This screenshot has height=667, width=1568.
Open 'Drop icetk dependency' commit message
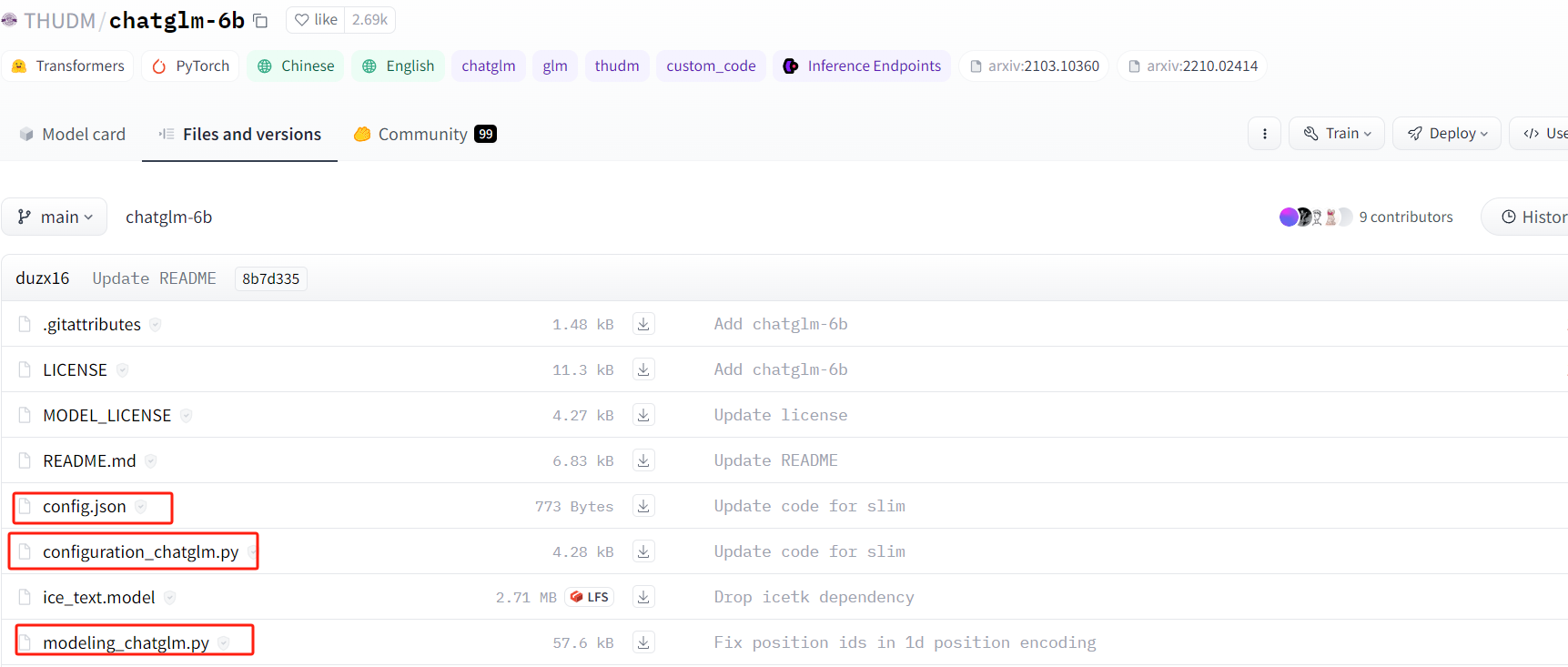tap(814, 597)
